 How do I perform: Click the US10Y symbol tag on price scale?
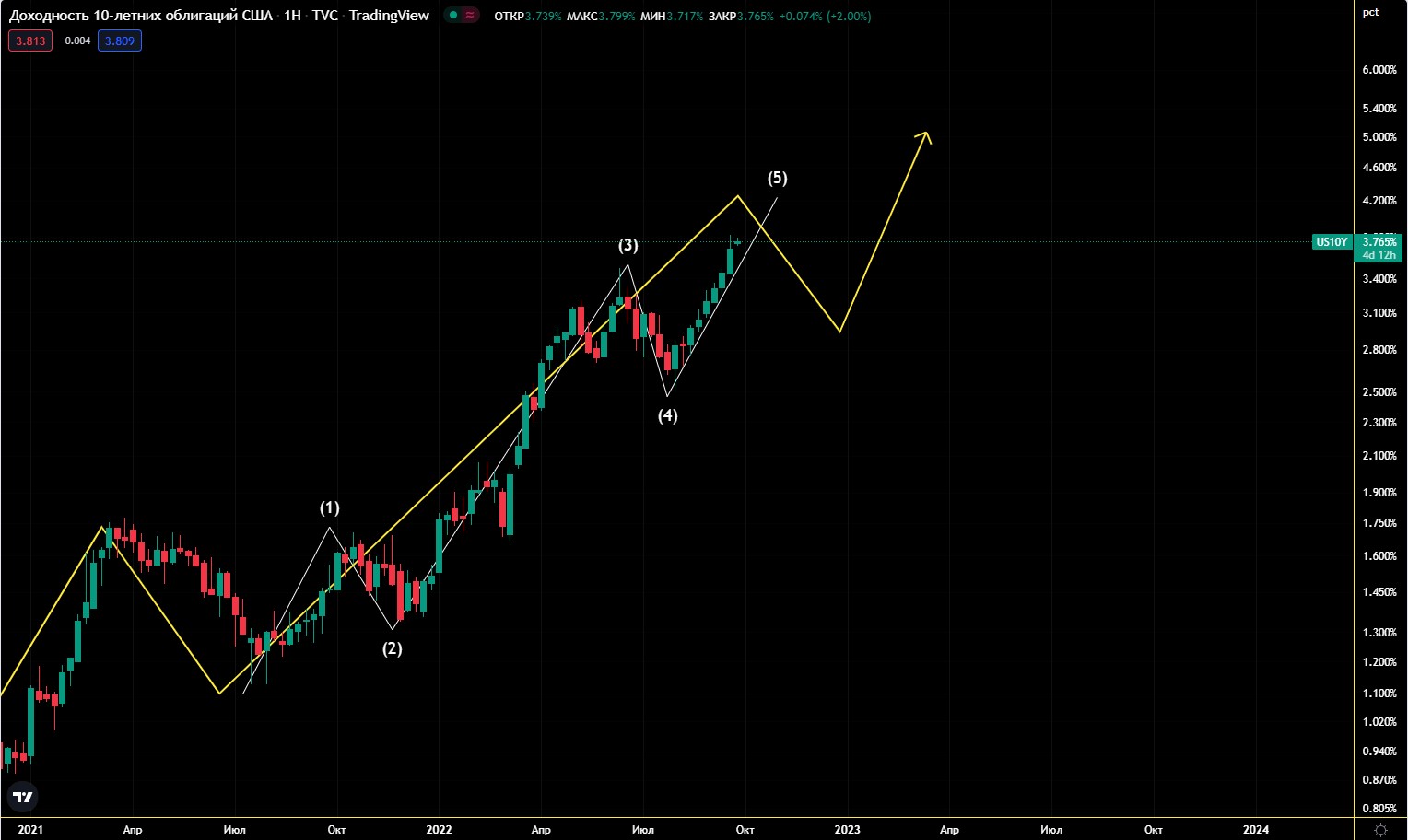point(1332,242)
